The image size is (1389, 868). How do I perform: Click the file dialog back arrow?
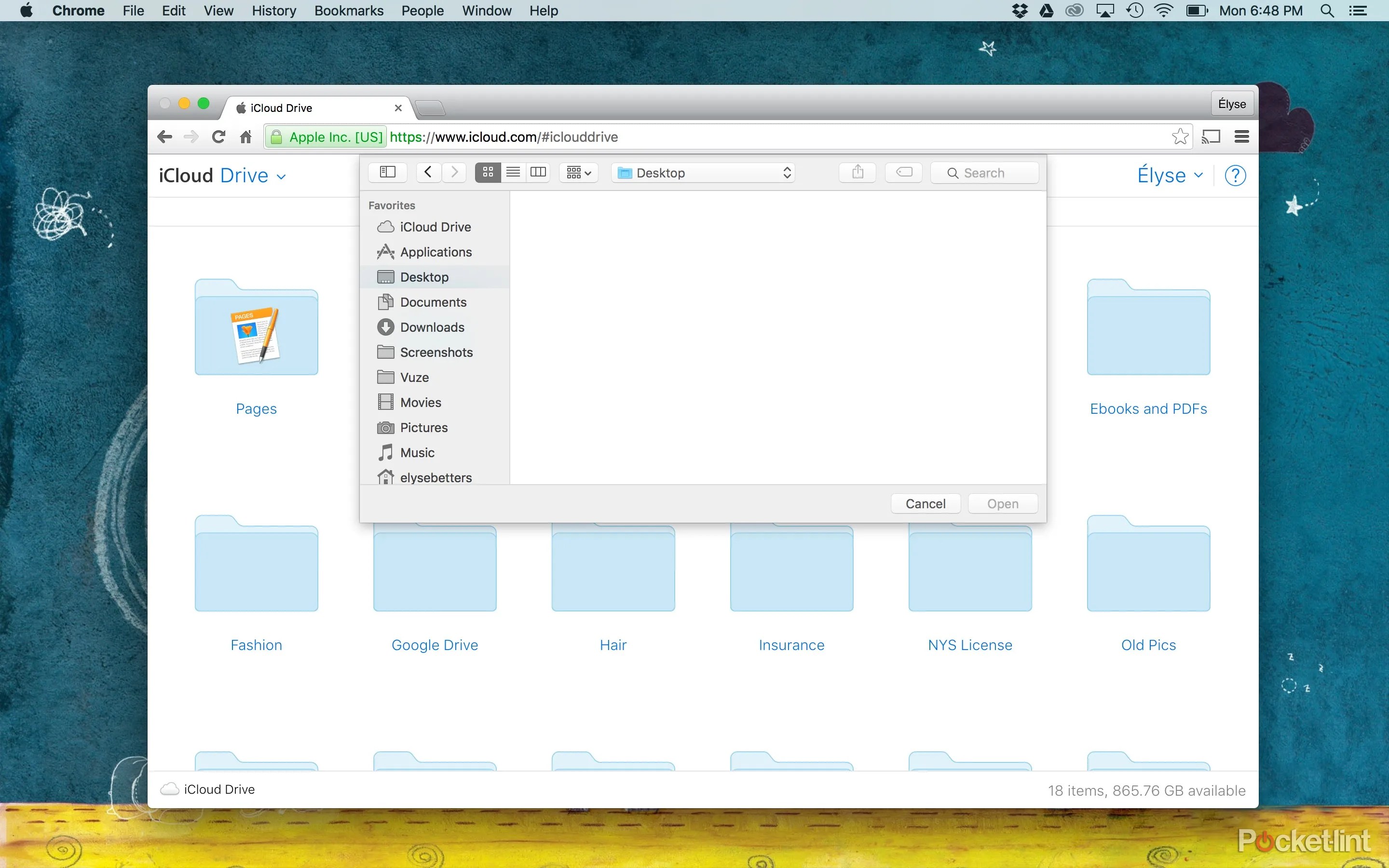point(428,172)
